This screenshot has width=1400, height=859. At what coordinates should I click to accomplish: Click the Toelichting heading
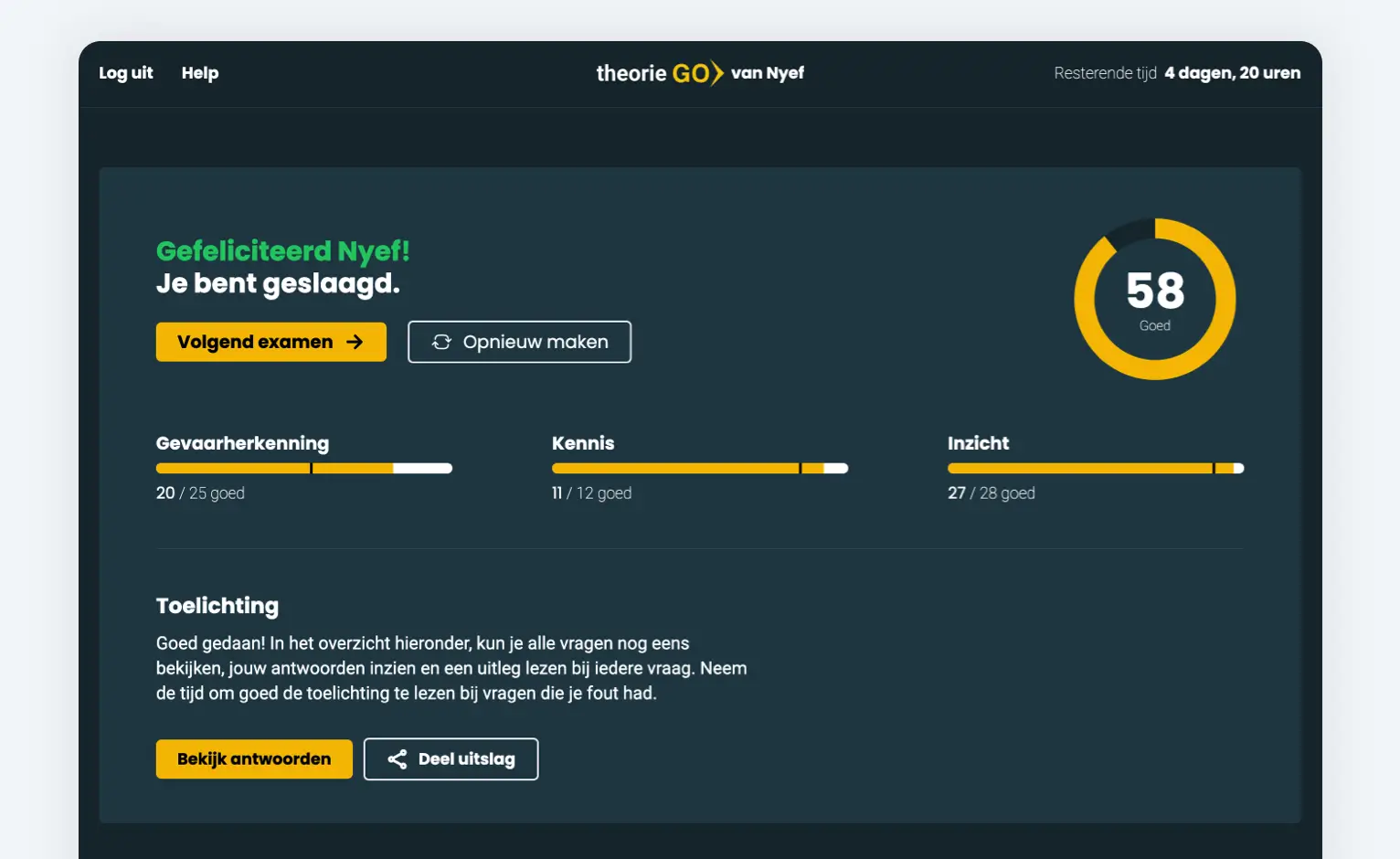(217, 606)
